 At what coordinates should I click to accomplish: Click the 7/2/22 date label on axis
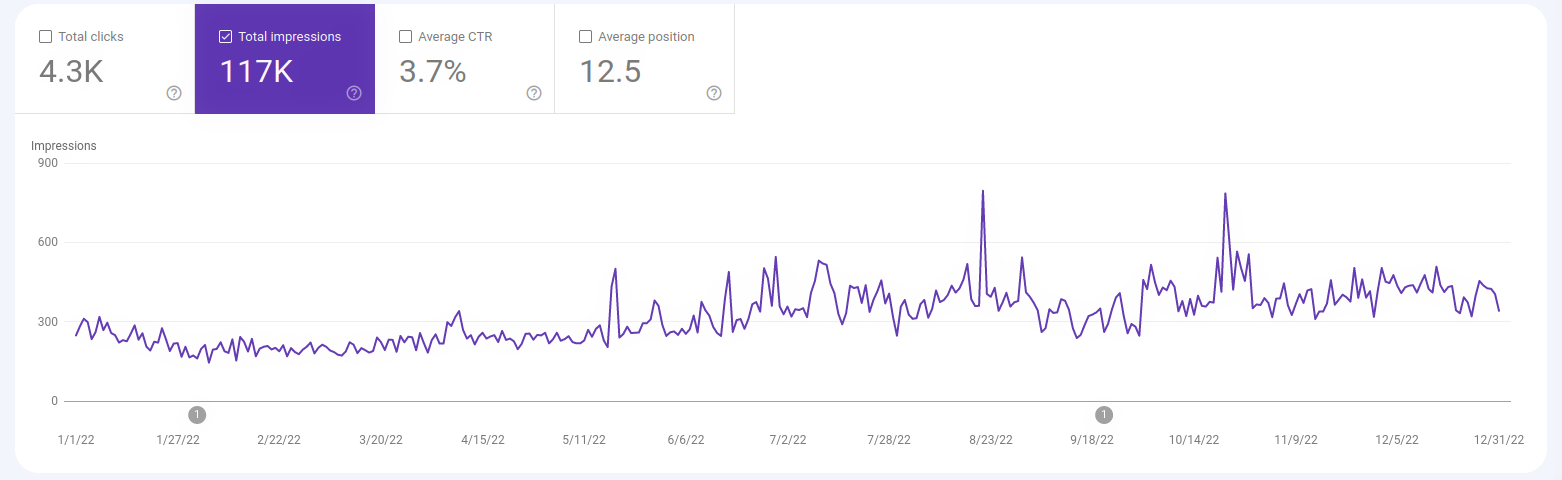click(x=787, y=440)
